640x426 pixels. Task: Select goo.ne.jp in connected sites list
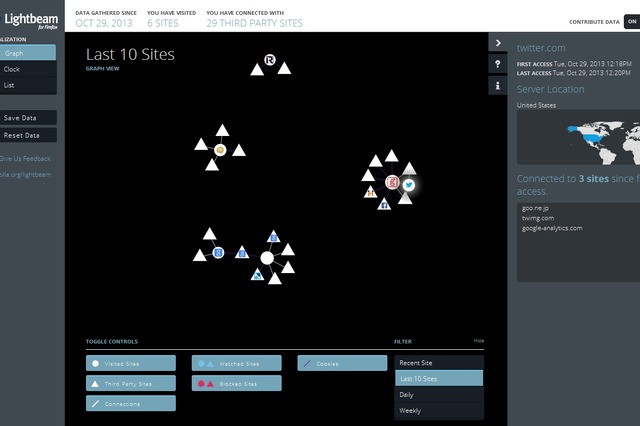tap(535, 208)
